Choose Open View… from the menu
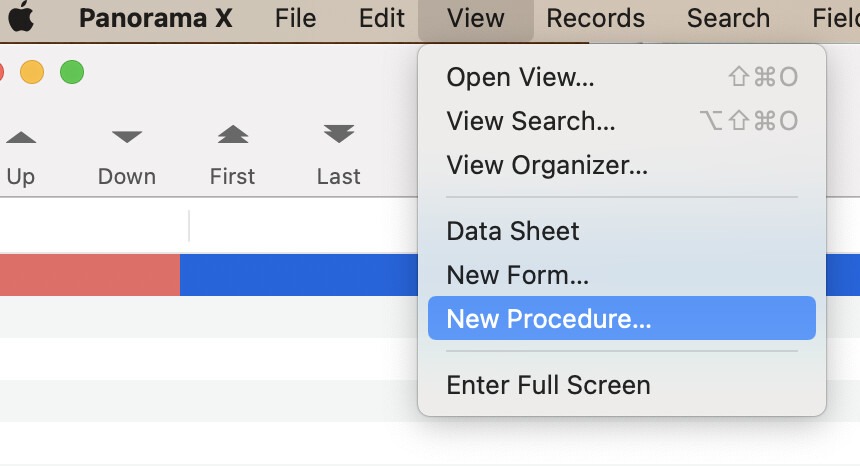 coord(520,77)
